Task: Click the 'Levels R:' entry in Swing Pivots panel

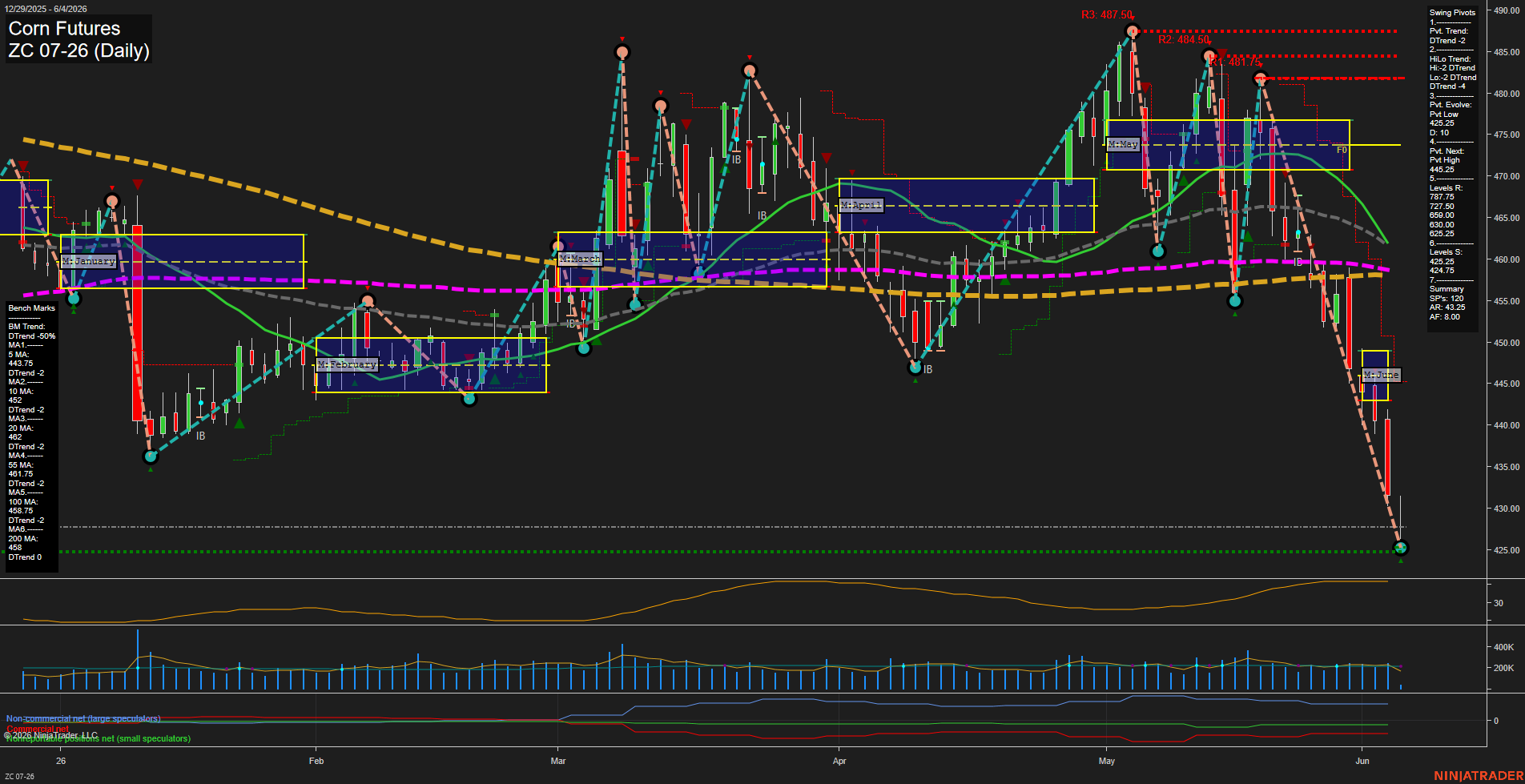Action: pyautogui.click(x=1446, y=188)
